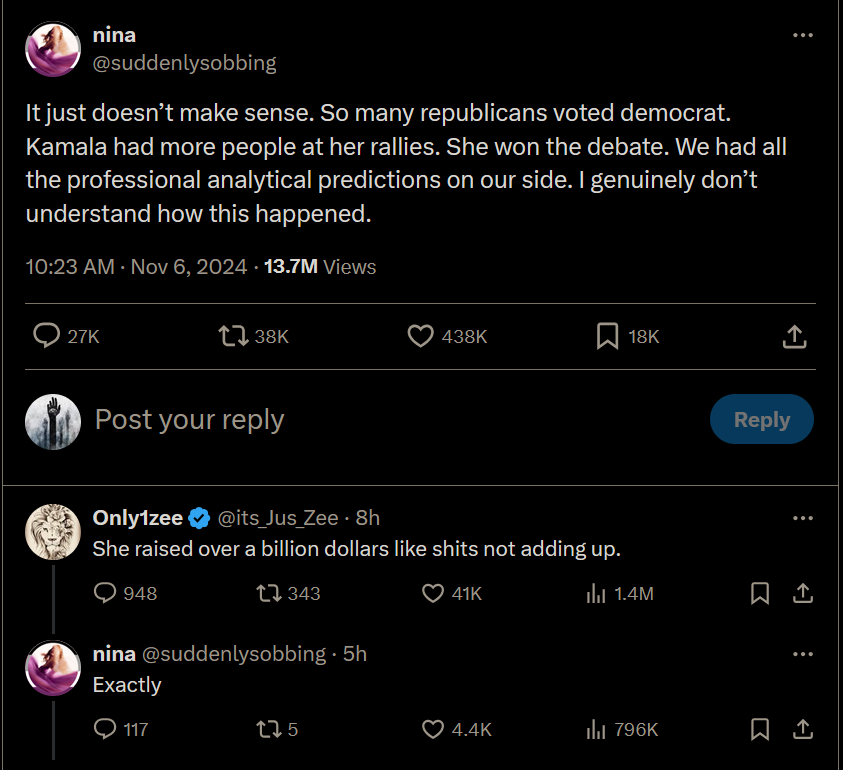Reply to Only1zee's comment with 948 replies
This screenshot has height=770, width=843.
pyautogui.click(x=105, y=593)
